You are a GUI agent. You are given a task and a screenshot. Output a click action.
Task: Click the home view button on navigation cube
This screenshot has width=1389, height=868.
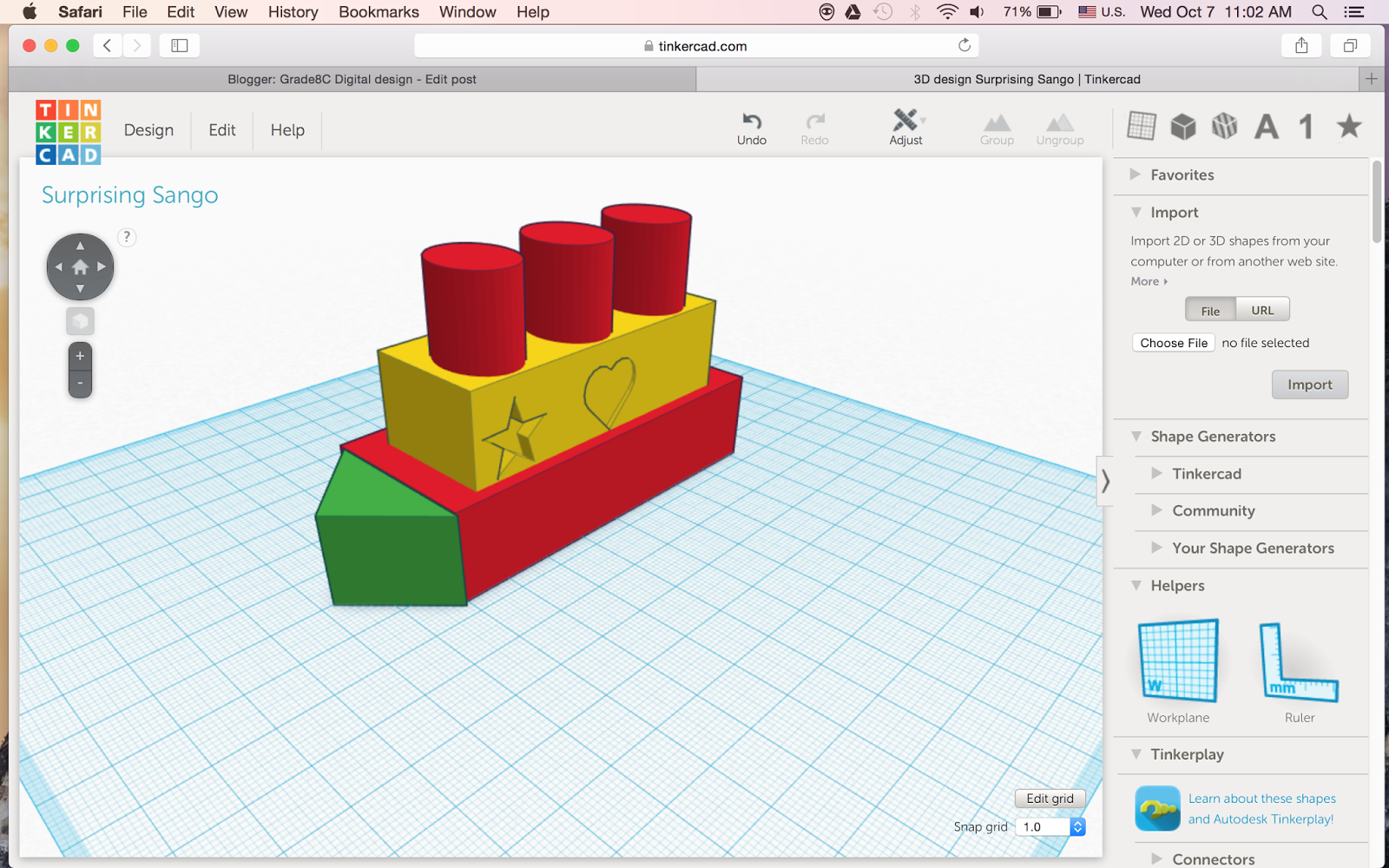coord(80,266)
